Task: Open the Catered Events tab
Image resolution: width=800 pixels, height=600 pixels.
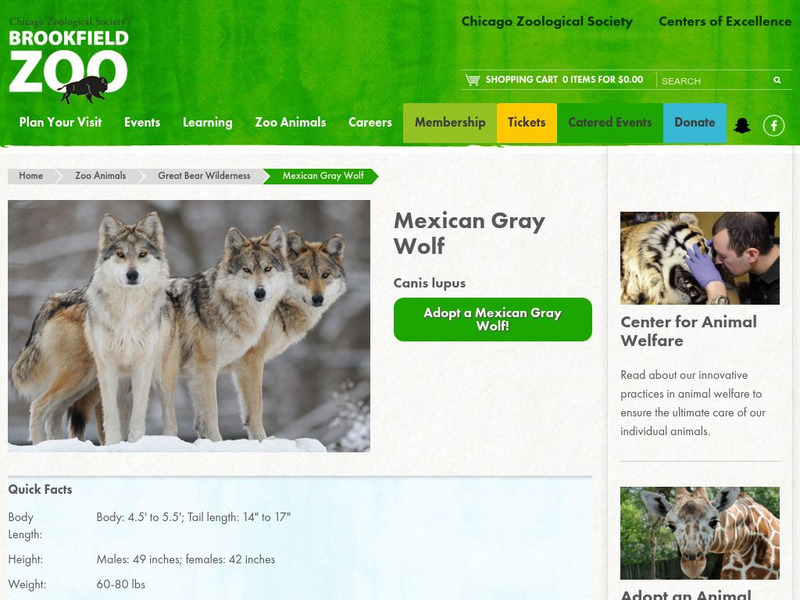Action: tap(610, 123)
